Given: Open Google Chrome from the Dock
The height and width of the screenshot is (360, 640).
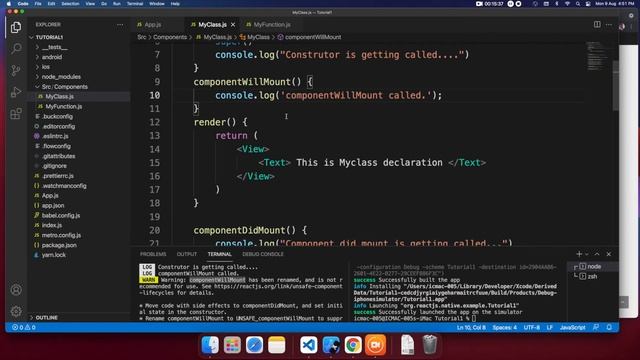Looking at the screenshot, I should click(353, 345).
